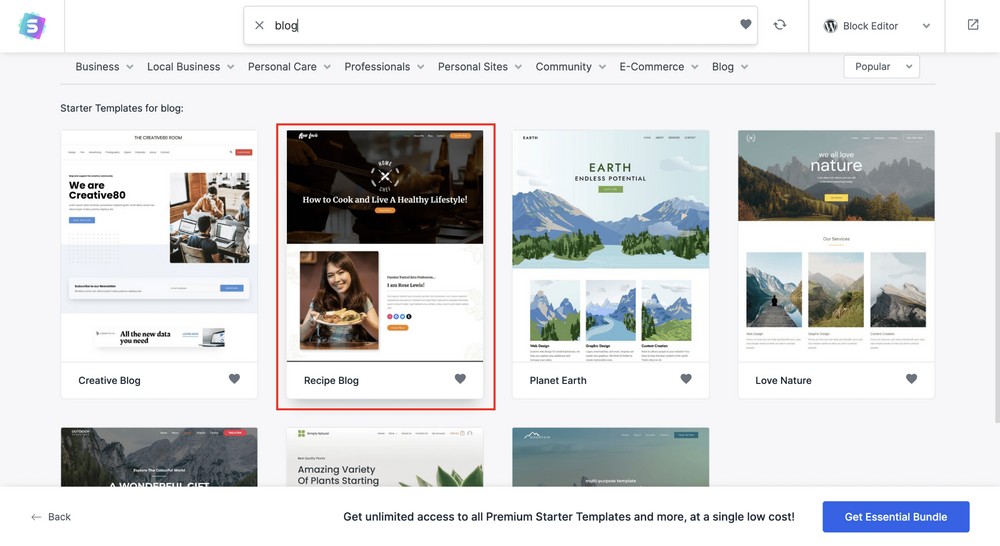The width and height of the screenshot is (1000, 546).
Task: Click the Love Nature title text
Action: [783, 380]
